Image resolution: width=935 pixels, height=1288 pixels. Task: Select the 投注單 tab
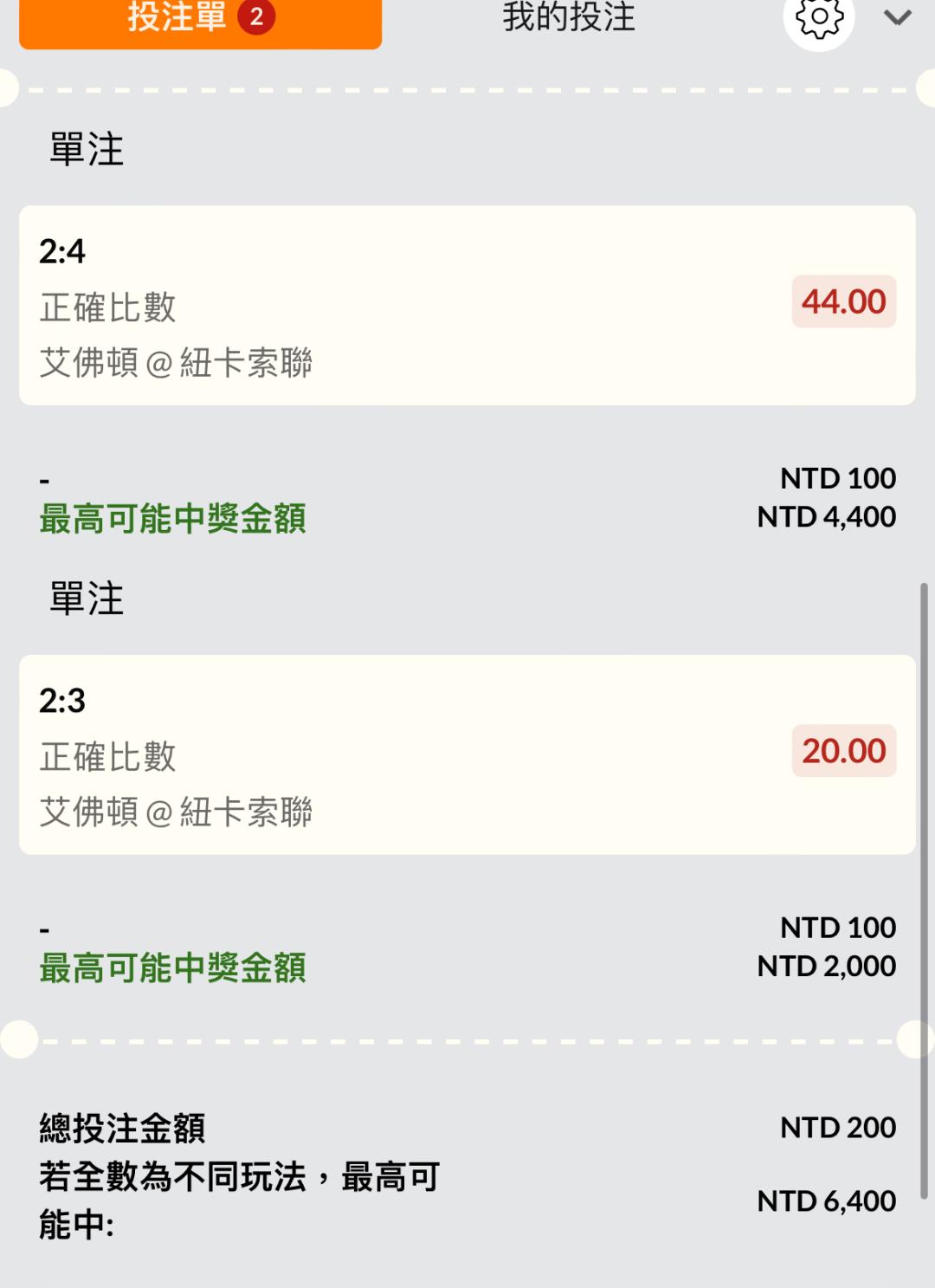coord(177,17)
